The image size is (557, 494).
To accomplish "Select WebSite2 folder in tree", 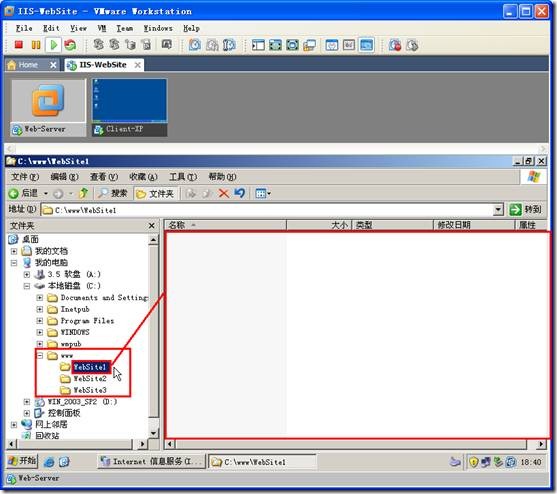I will (x=90, y=379).
